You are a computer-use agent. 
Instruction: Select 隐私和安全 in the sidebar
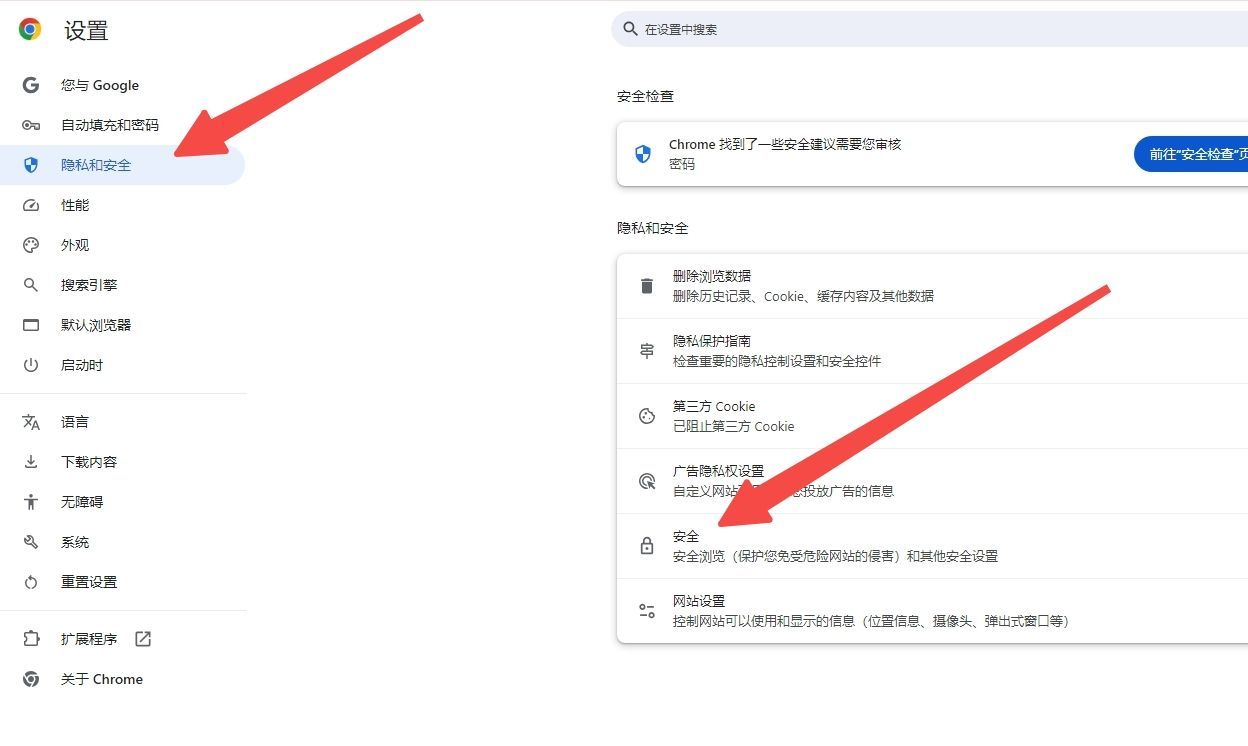[122, 165]
